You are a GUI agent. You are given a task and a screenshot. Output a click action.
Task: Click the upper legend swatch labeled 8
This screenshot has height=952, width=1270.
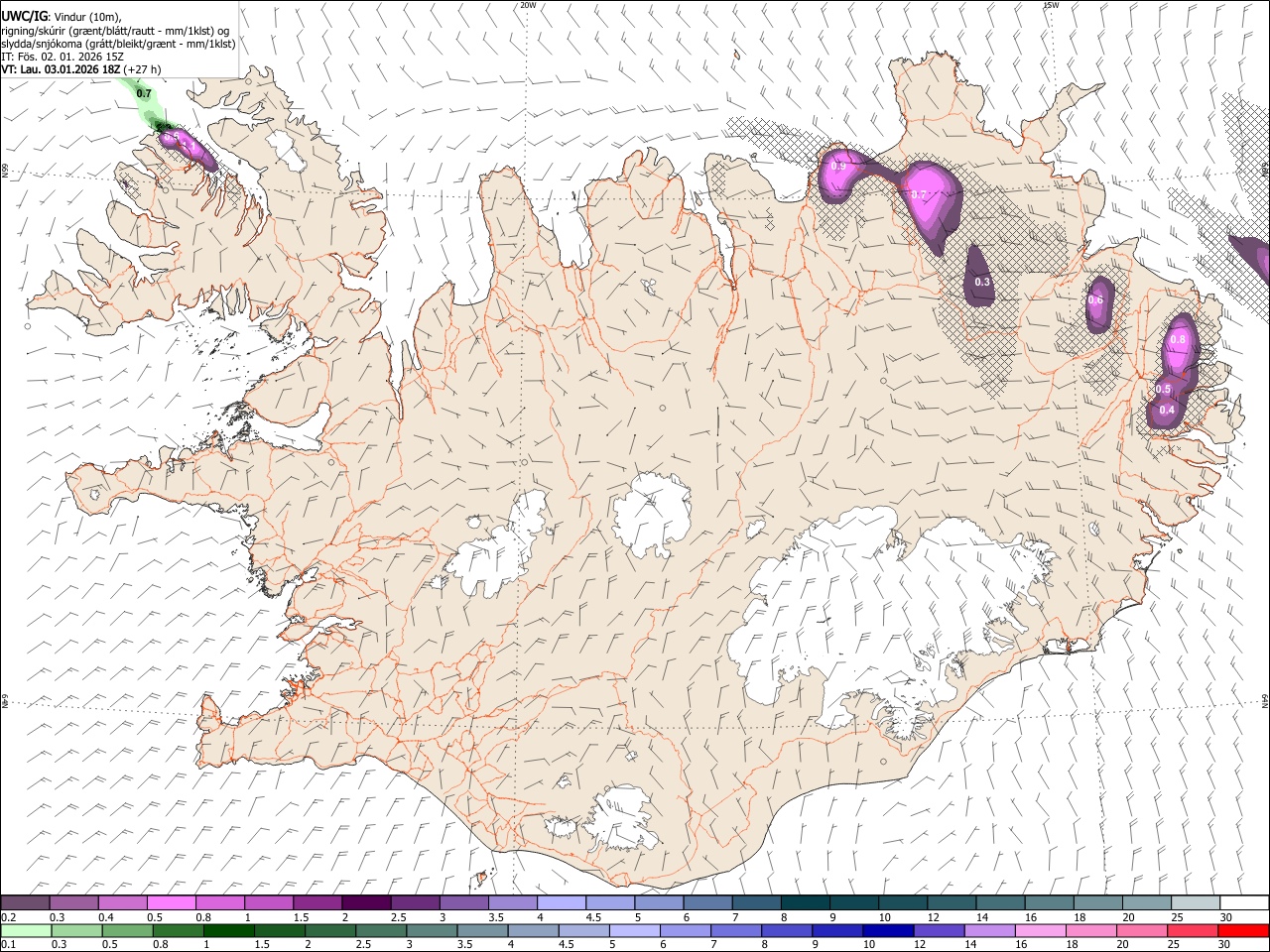point(805,902)
